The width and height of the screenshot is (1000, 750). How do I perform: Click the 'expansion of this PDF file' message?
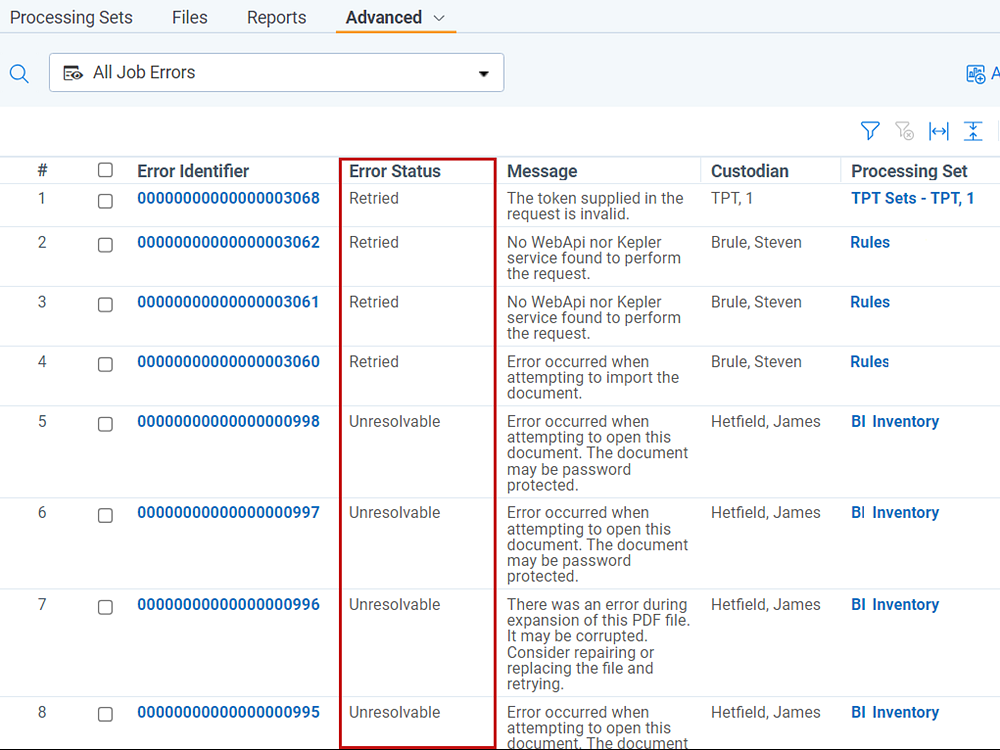click(x=598, y=644)
